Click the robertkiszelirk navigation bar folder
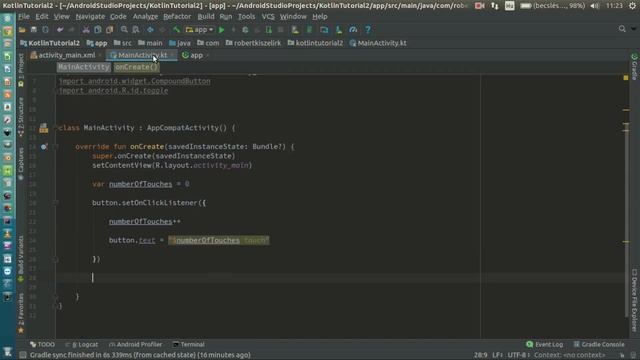640x360 pixels. [x=253, y=43]
